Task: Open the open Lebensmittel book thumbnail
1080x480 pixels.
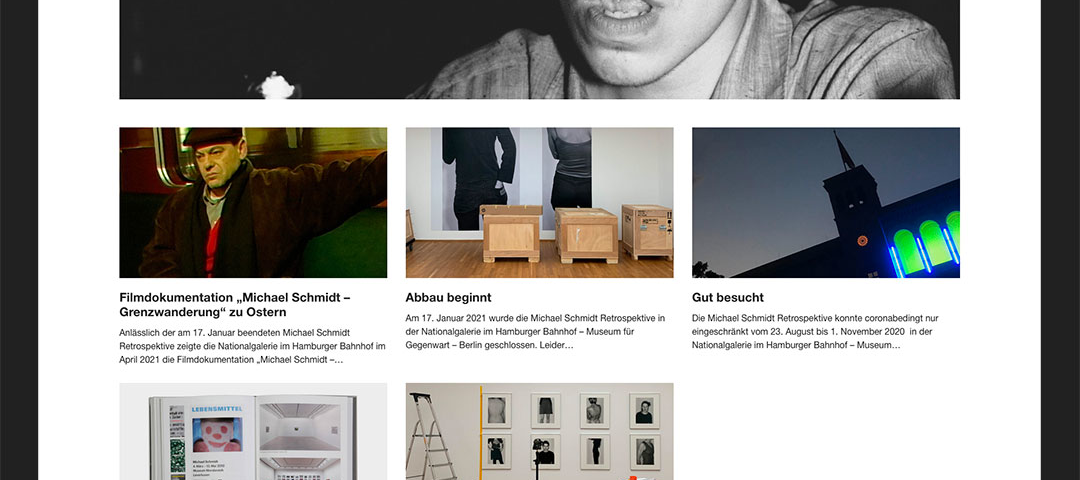Action: coord(253,432)
